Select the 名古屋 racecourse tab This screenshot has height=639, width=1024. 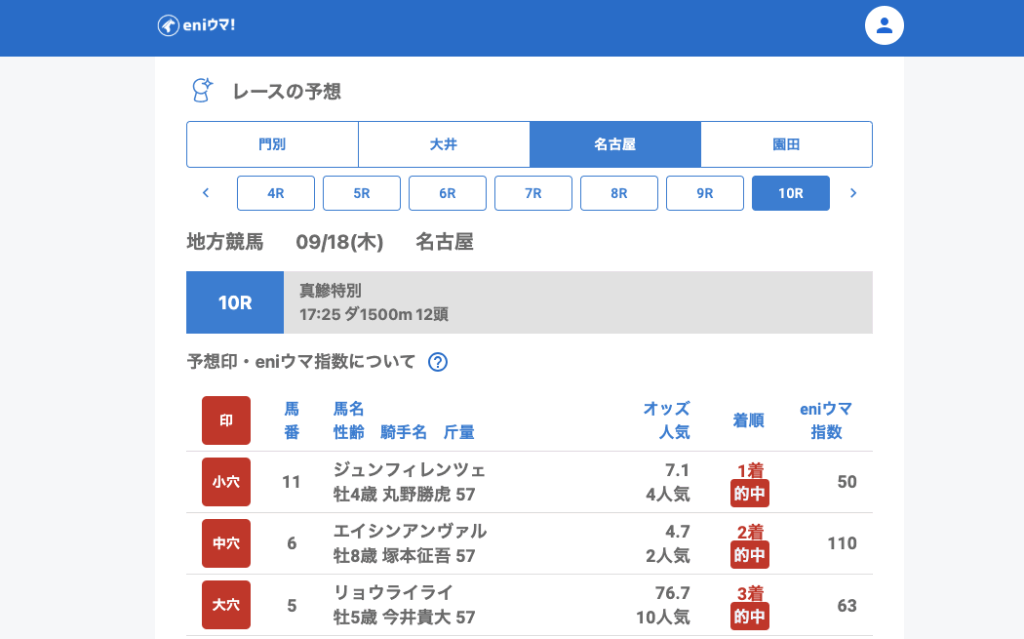(615, 145)
